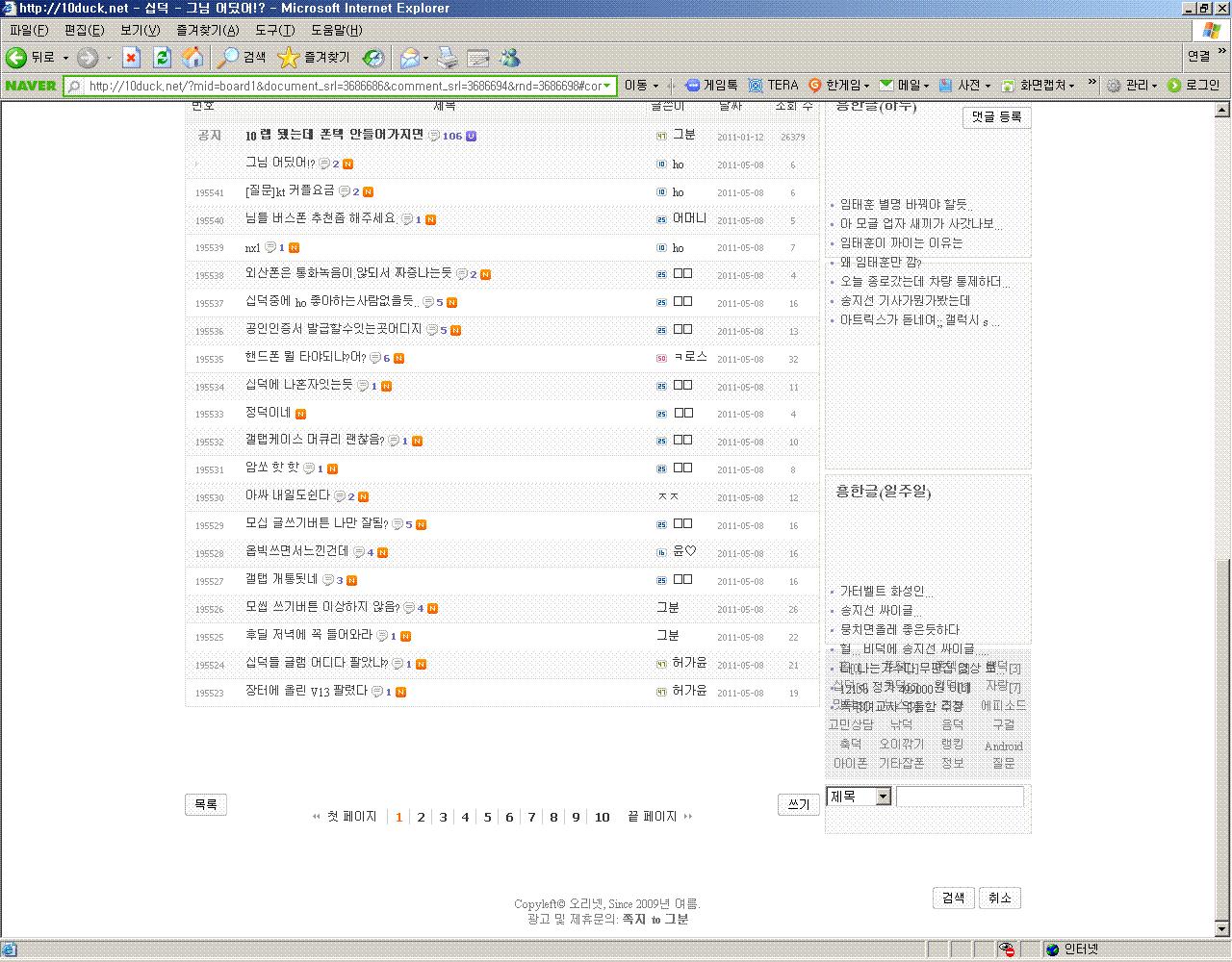Expand the Naver toolbar address dropdown arrow

click(607, 86)
